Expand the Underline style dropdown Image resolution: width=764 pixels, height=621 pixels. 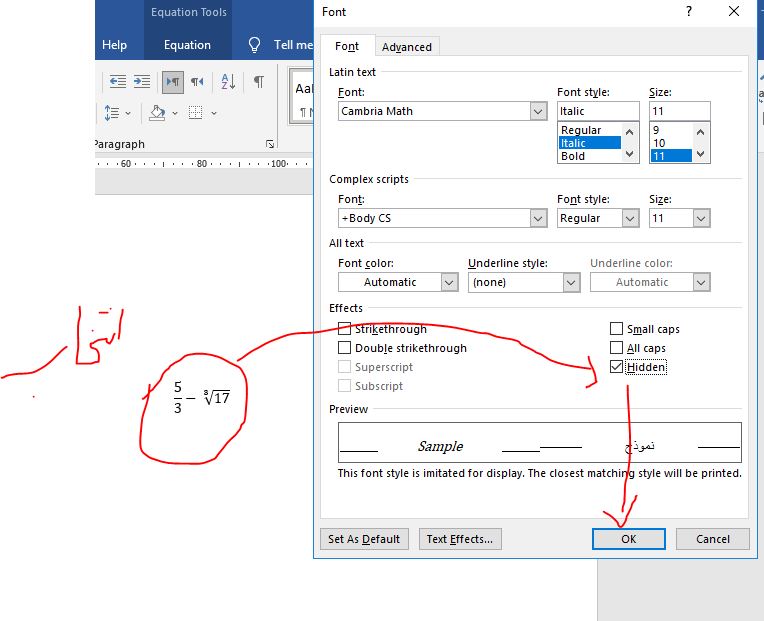click(570, 282)
